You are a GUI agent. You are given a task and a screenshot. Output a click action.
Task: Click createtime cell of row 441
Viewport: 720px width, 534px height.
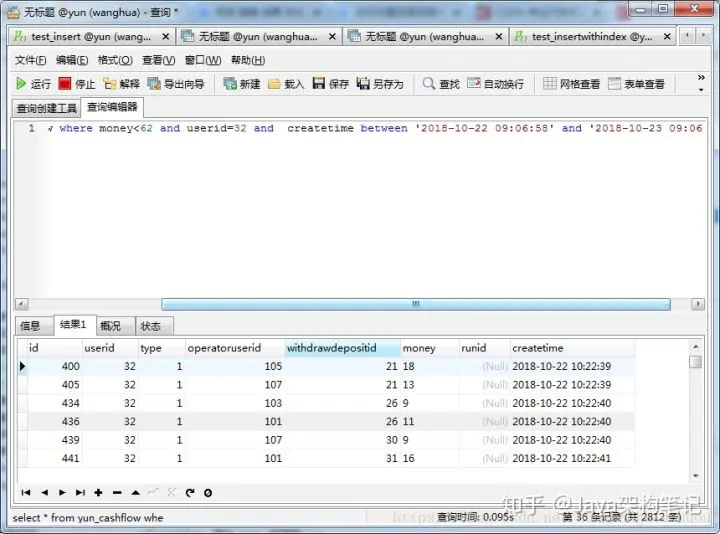click(573, 458)
